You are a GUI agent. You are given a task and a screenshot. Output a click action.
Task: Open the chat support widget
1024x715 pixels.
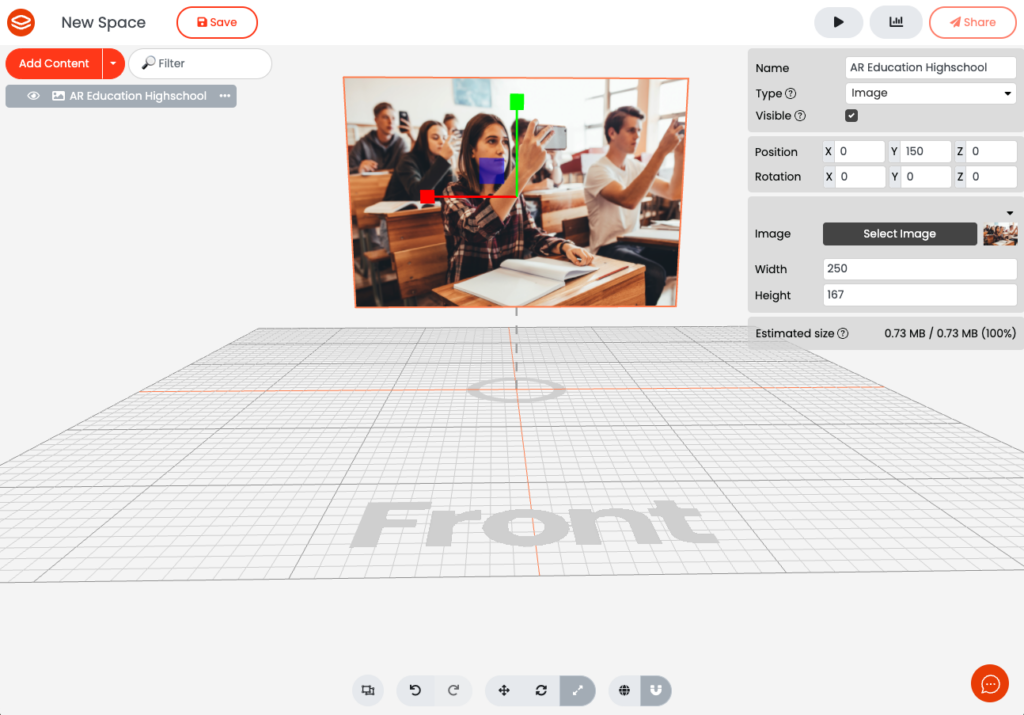[x=990, y=684]
